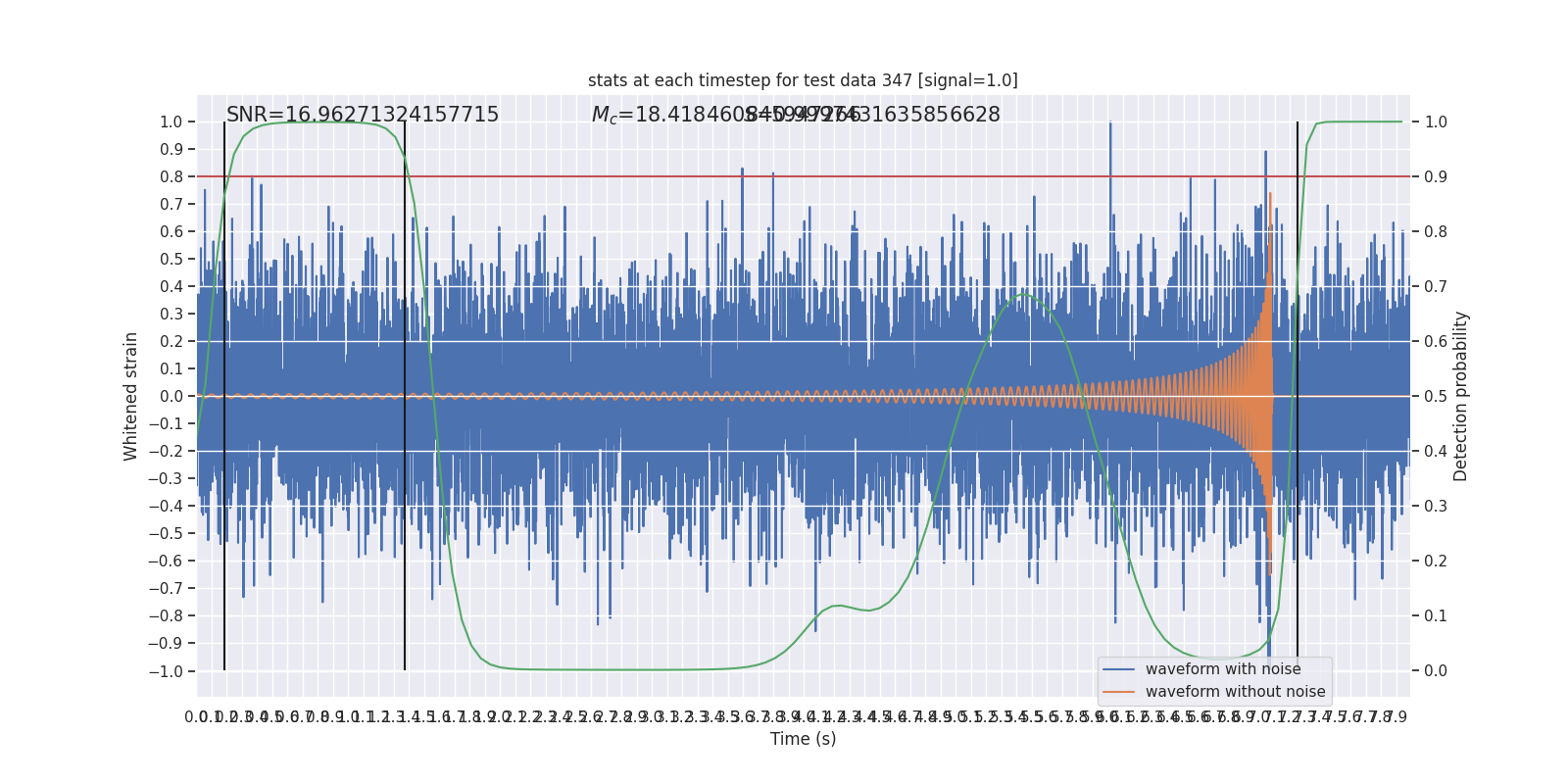Screen dimensions: 1568x784
Task: Click the 'waveform with noise' legend label
Action: click(x=1223, y=669)
